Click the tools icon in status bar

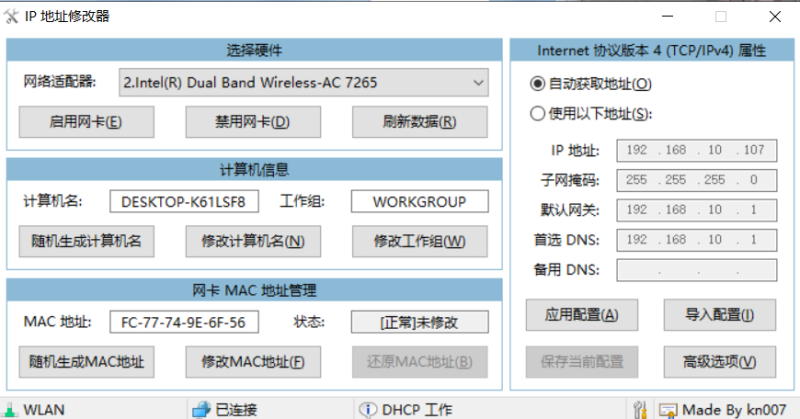click(642, 409)
